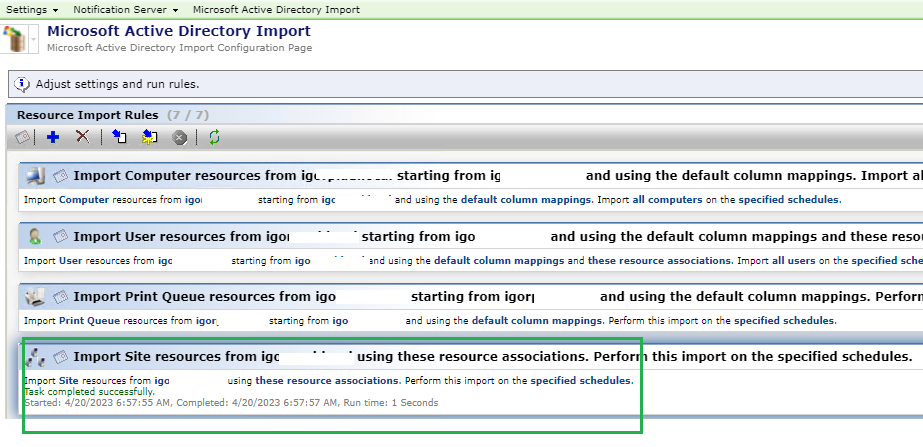The height and width of the screenshot is (447, 923).
Task: Click the Task completed successfully status text
Action: click(89, 392)
